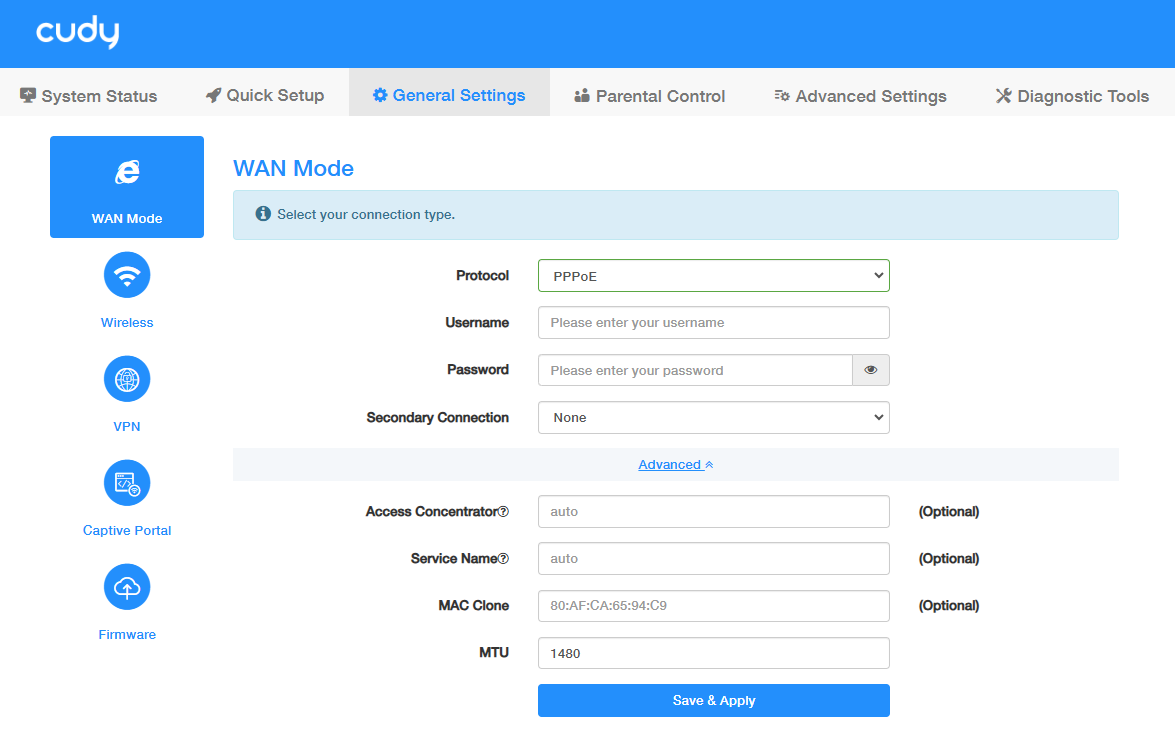Click the Save & Apply button
The height and width of the screenshot is (739, 1175).
713,701
